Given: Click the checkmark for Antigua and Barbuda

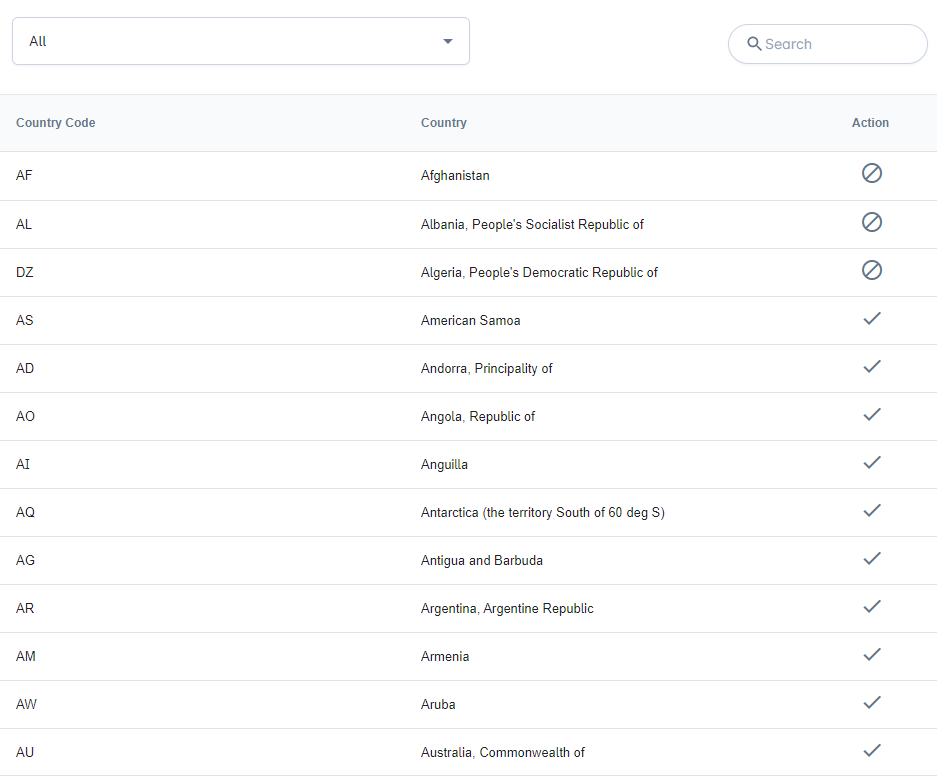Looking at the screenshot, I should tap(872, 558).
